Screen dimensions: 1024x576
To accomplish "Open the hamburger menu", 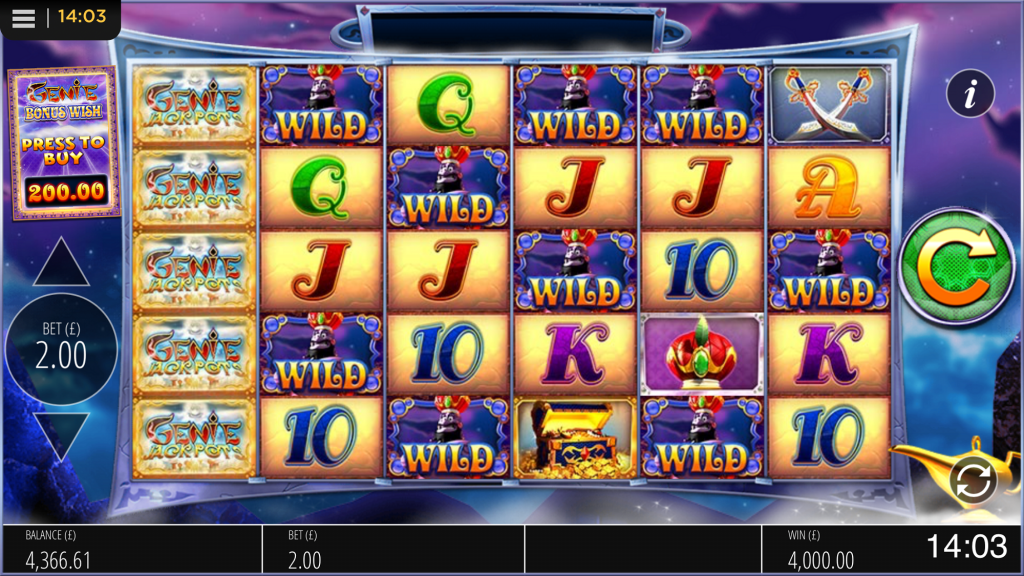I will 23,18.
